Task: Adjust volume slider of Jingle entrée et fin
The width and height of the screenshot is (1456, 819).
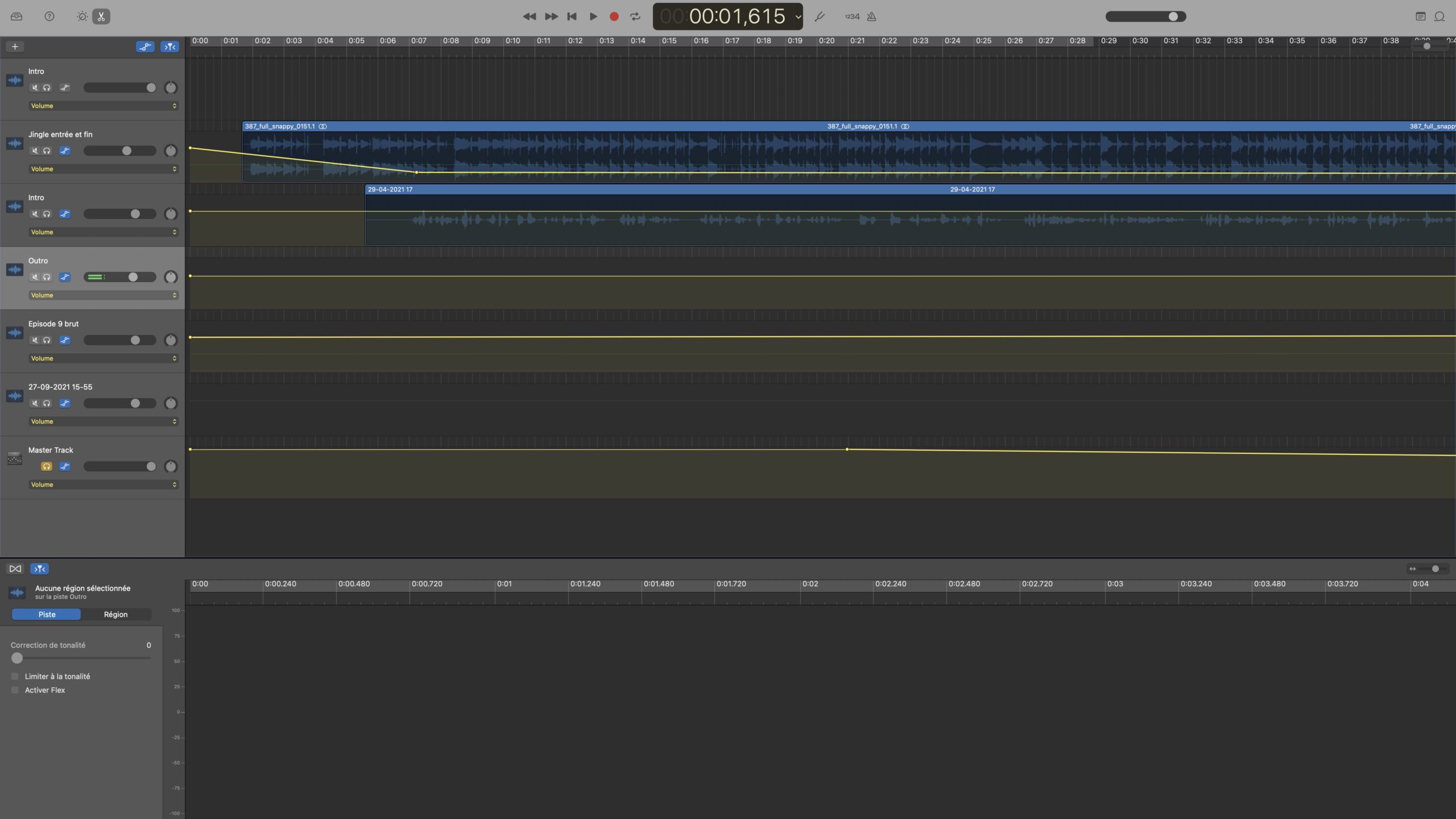Action: coord(120,151)
